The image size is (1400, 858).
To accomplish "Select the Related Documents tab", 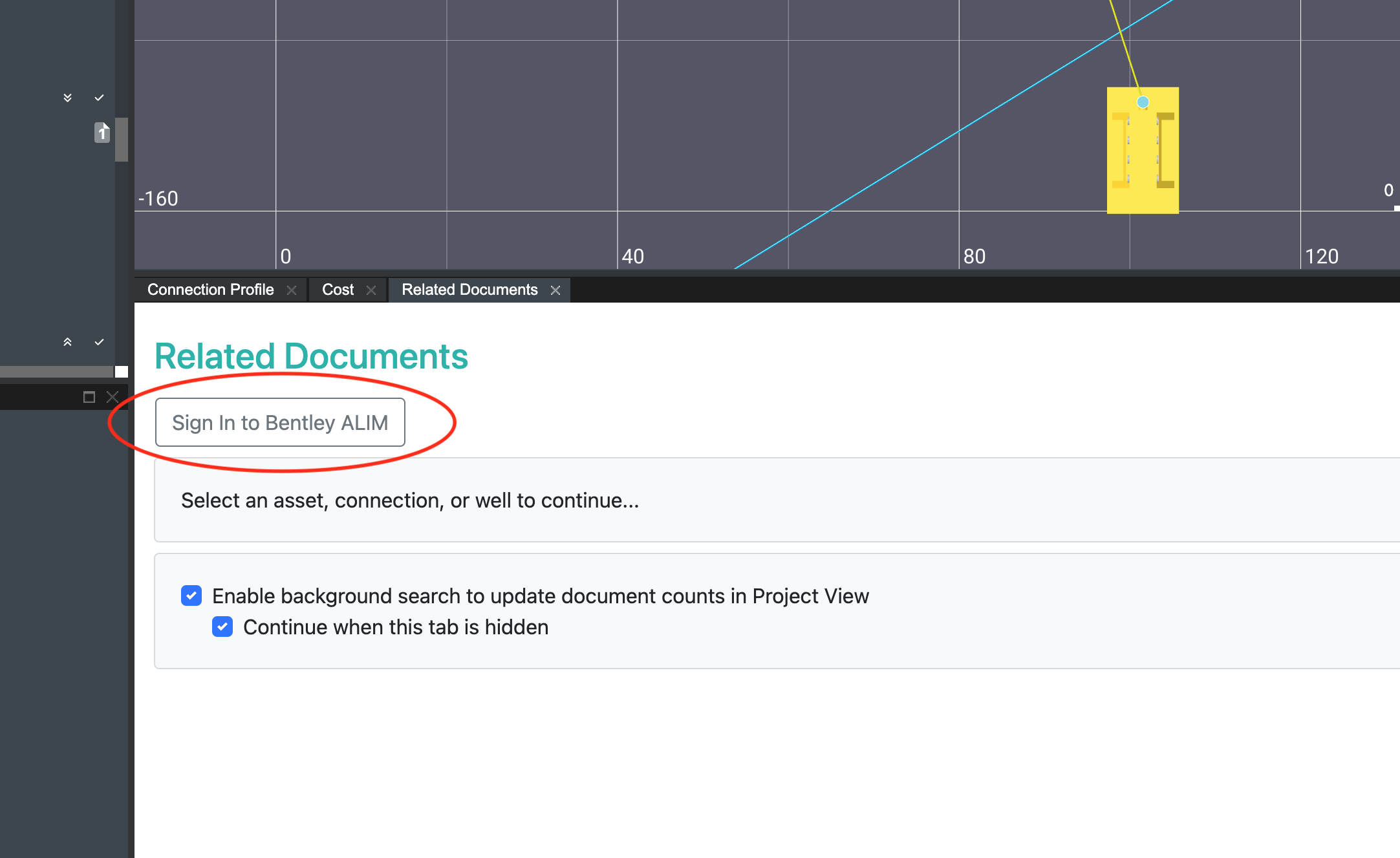I will click(x=469, y=290).
